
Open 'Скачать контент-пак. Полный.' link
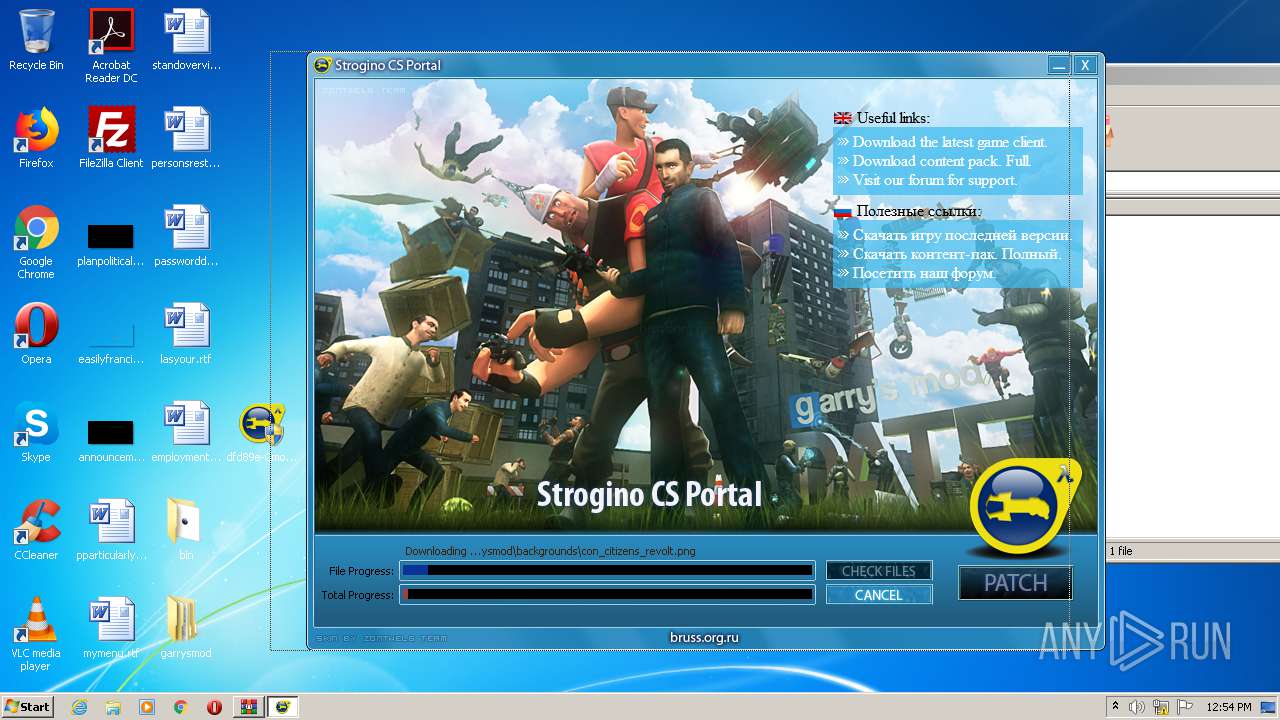click(x=957, y=254)
